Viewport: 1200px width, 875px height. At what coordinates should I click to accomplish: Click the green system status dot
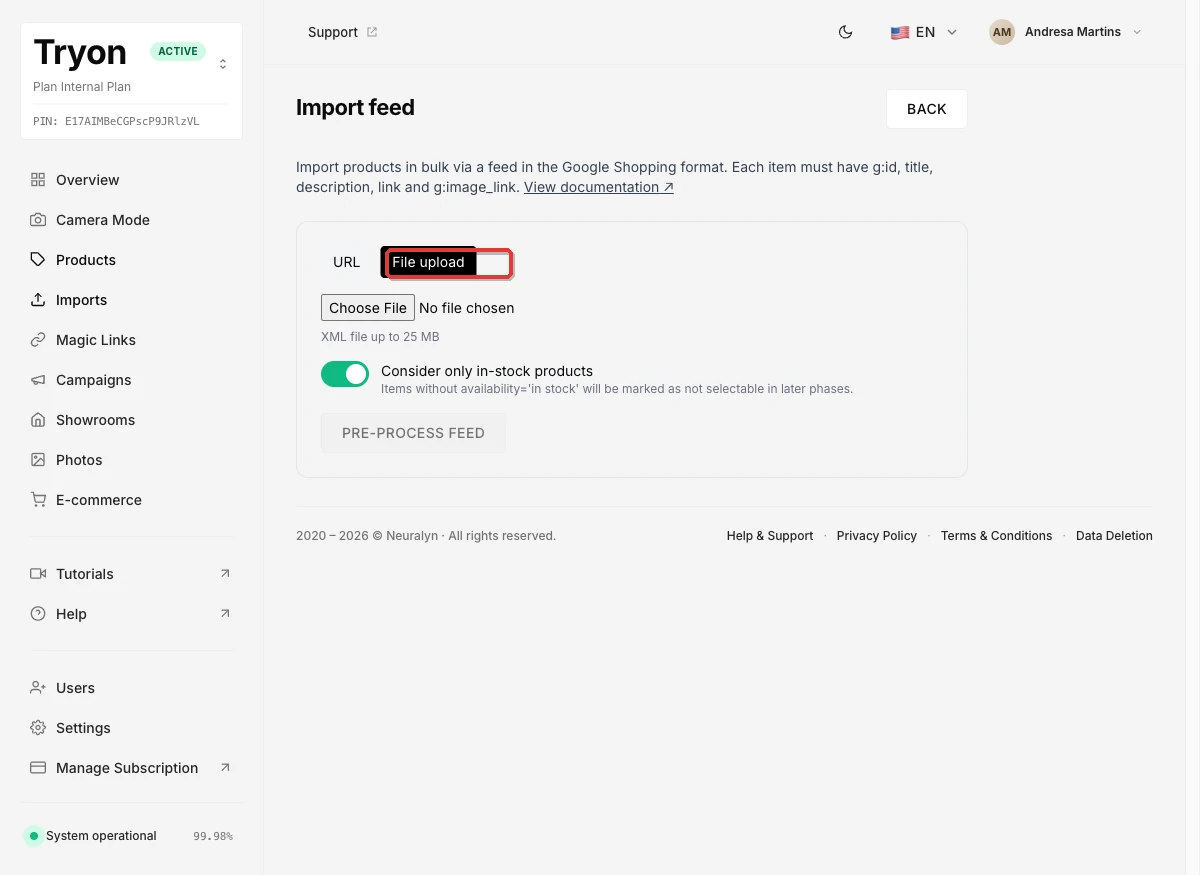click(x=34, y=836)
